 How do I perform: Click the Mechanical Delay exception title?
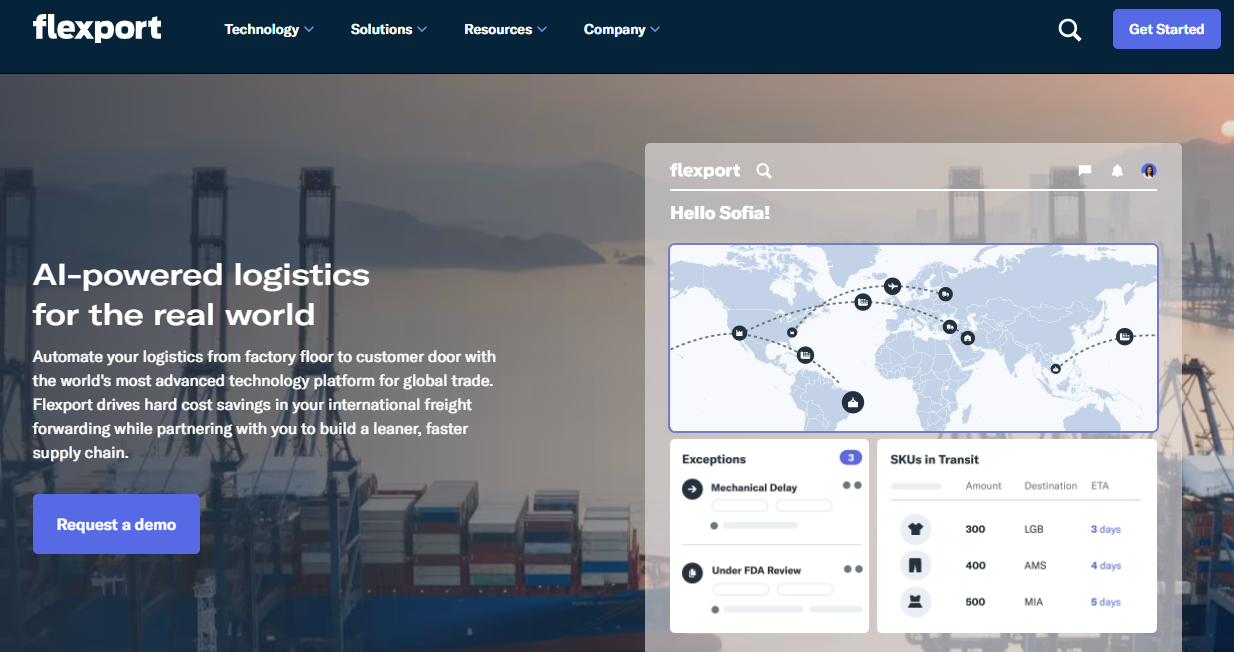coord(754,488)
